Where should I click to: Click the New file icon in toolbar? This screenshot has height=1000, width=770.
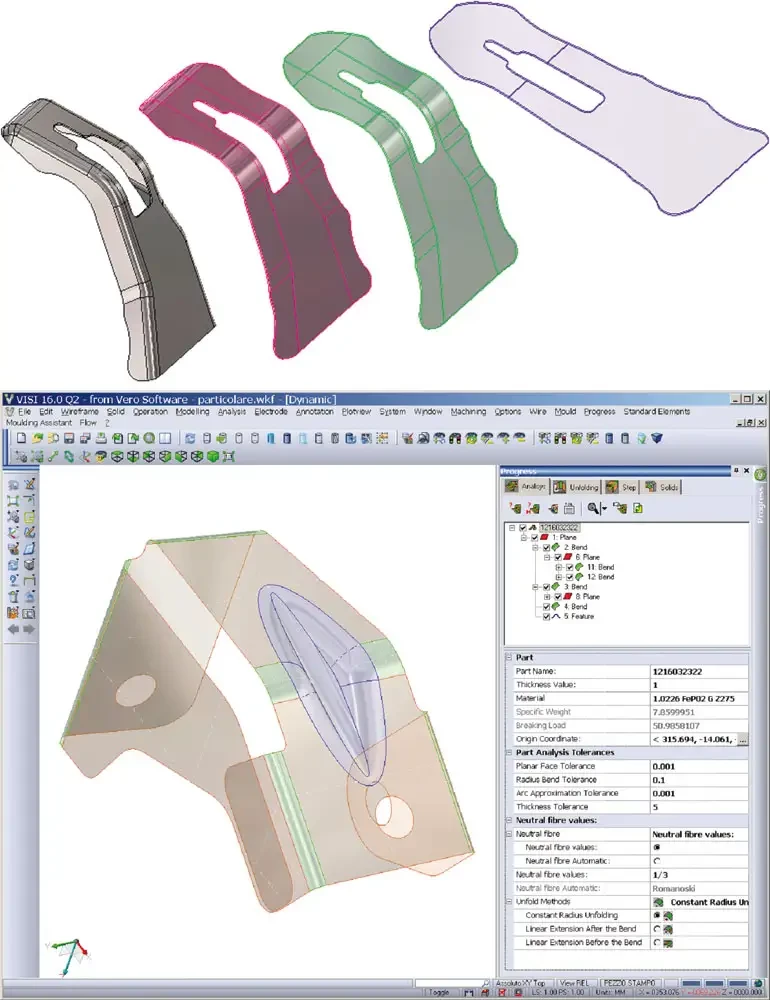21,438
